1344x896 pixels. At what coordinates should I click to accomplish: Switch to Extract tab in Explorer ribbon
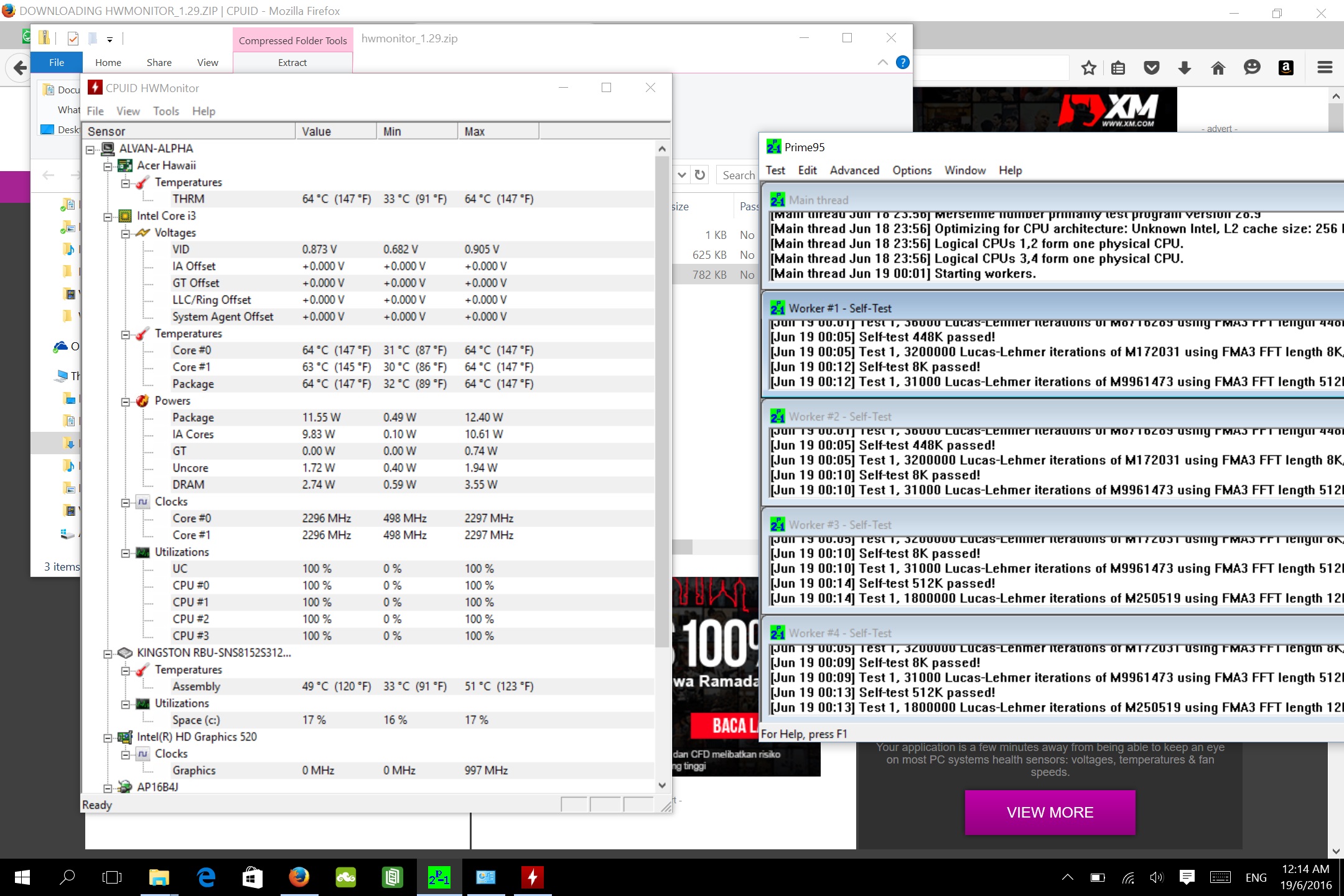tap(292, 62)
